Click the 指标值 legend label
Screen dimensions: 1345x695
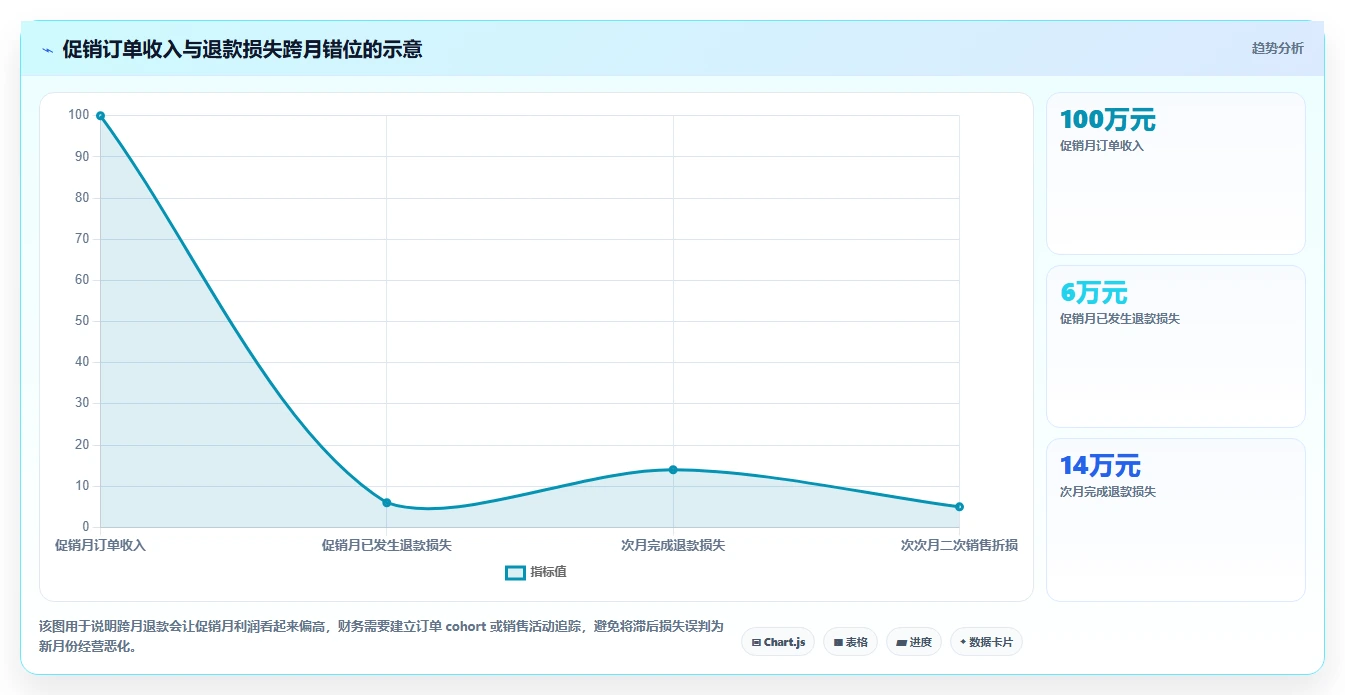click(x=548, y=572)
